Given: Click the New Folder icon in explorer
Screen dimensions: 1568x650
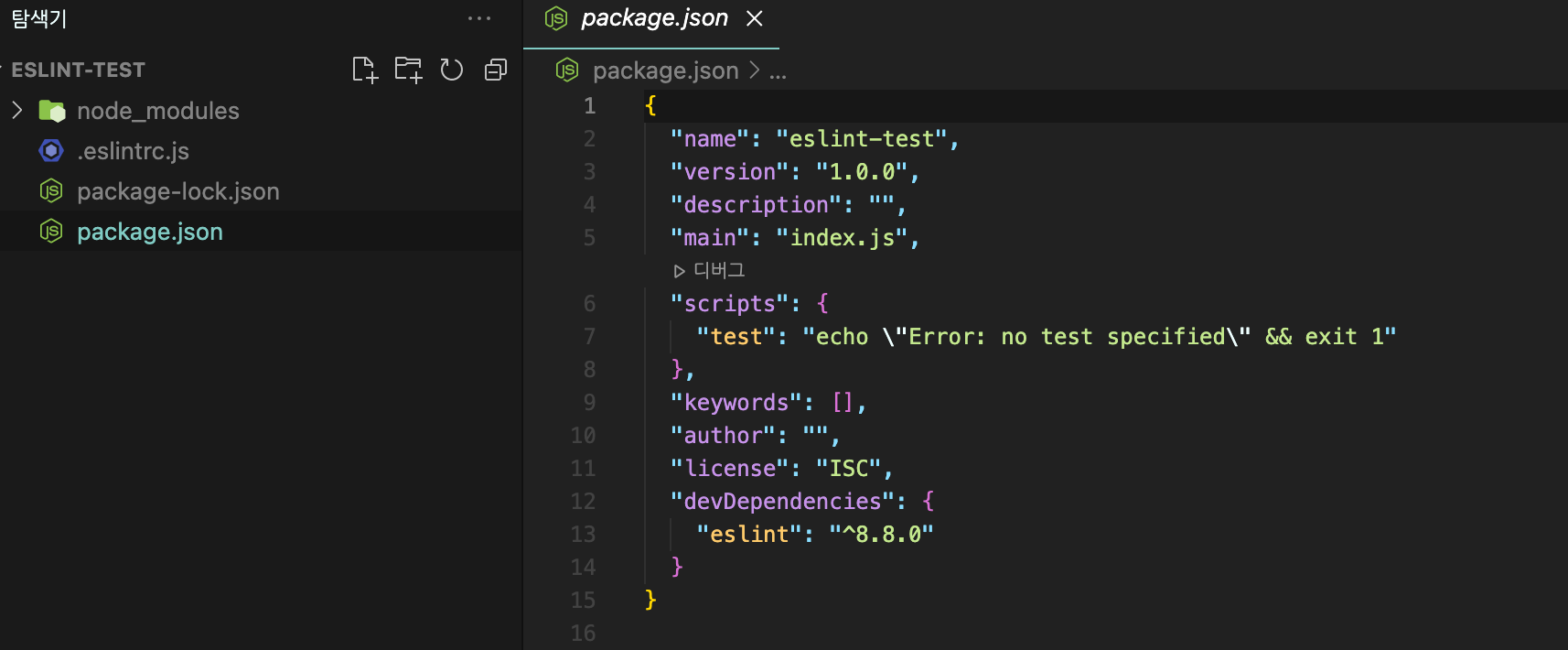Looking at the screenshot, I should (x=408, y=70).
